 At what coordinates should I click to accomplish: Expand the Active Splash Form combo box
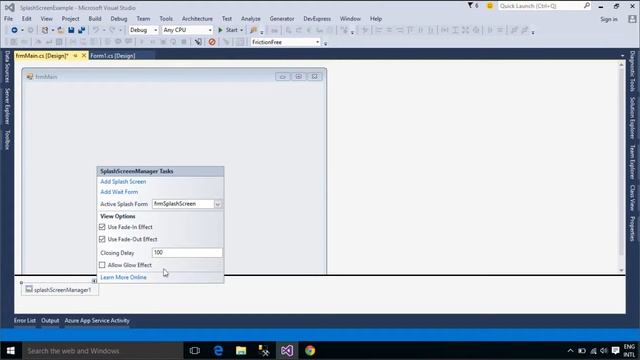click(x=218, y=204)
